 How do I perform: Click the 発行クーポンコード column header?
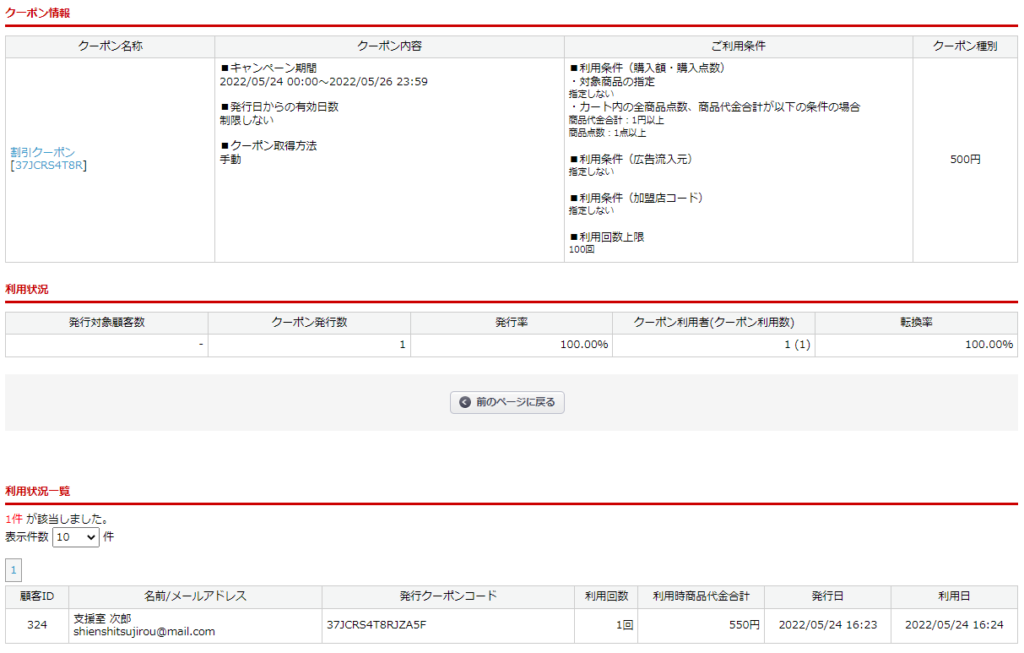(448, 596)
